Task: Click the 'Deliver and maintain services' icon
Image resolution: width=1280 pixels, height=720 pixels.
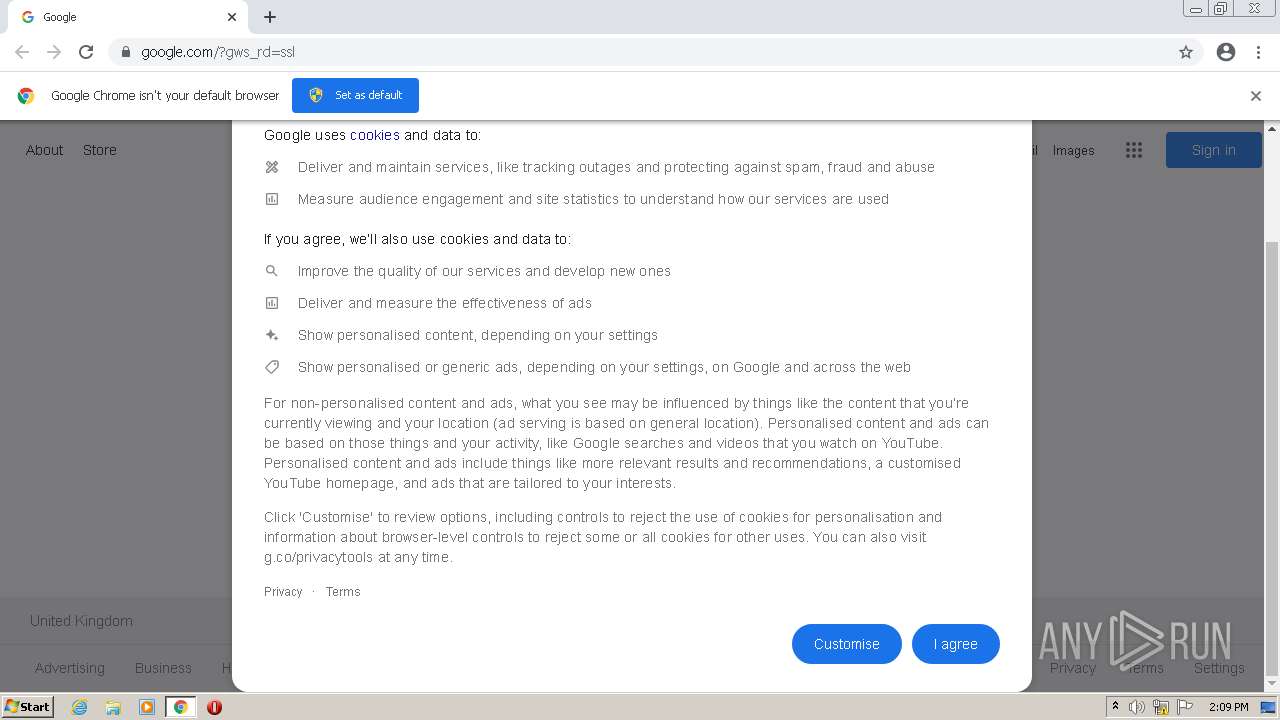Action: pyautogui.click(x=272, y=167)
